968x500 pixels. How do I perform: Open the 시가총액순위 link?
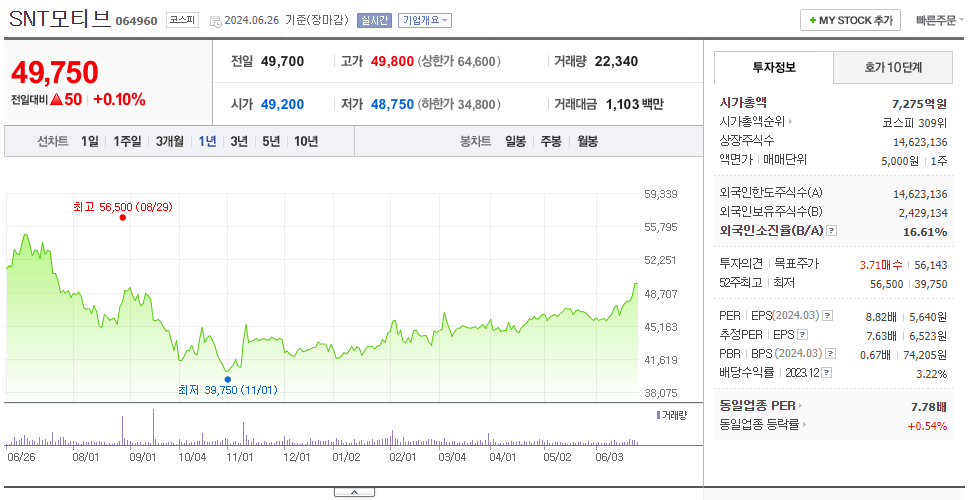[752, 122]
